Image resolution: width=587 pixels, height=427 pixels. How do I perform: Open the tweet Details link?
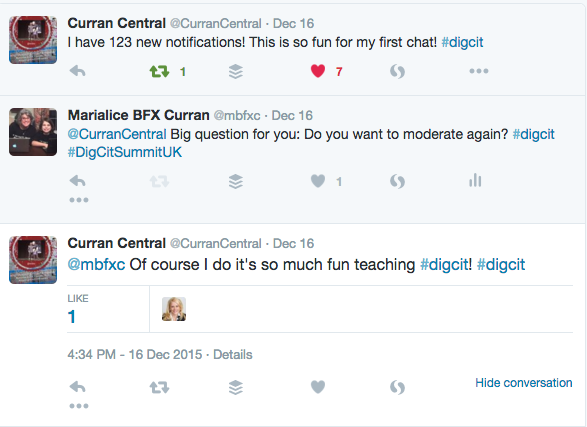(233, 354)
